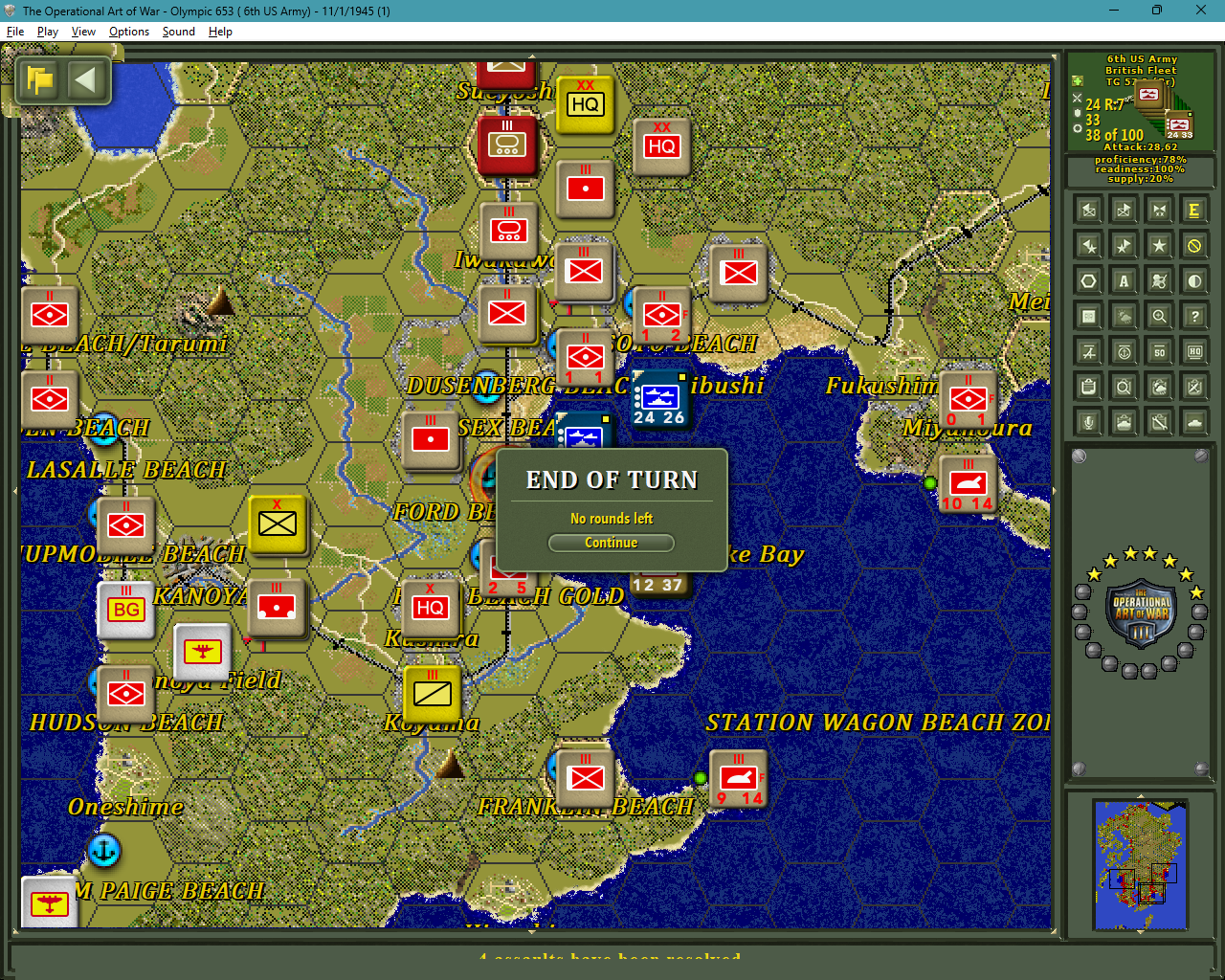
Task: Expand the View menu dropdown
Action: click(x=83, y=32)
